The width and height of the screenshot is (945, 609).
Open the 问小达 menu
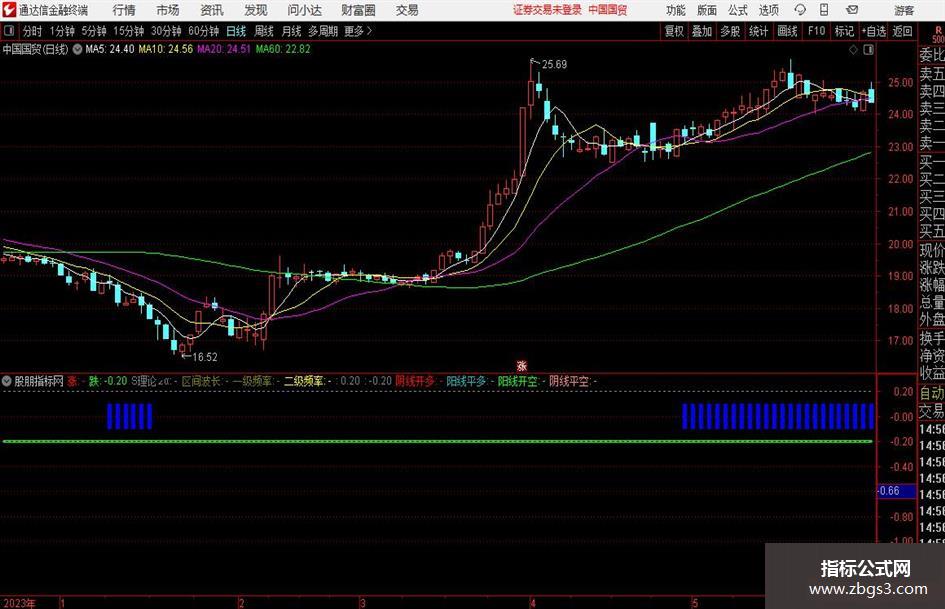(304, 10)
